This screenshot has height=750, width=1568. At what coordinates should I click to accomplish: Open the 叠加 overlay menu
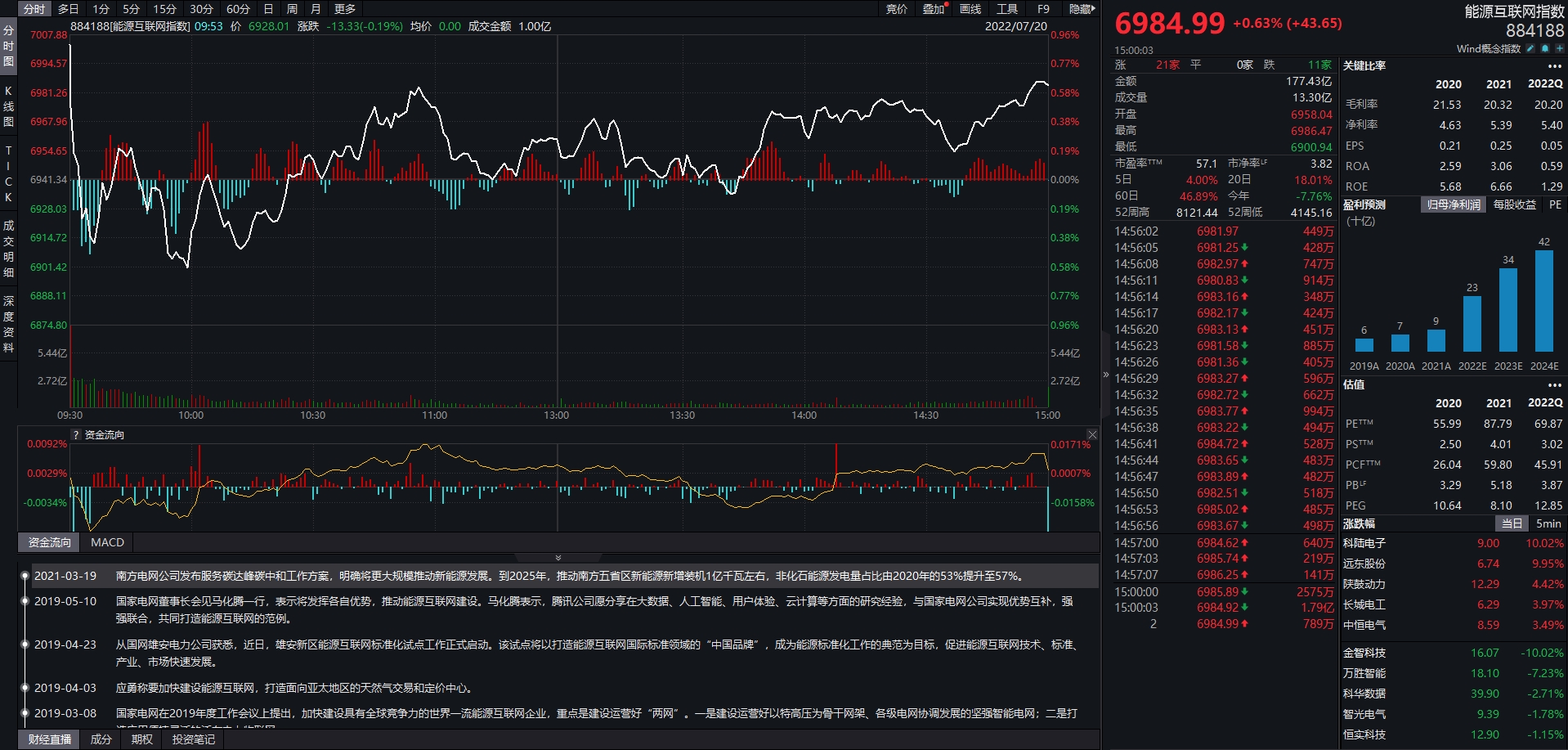click(x=934, y=9)
